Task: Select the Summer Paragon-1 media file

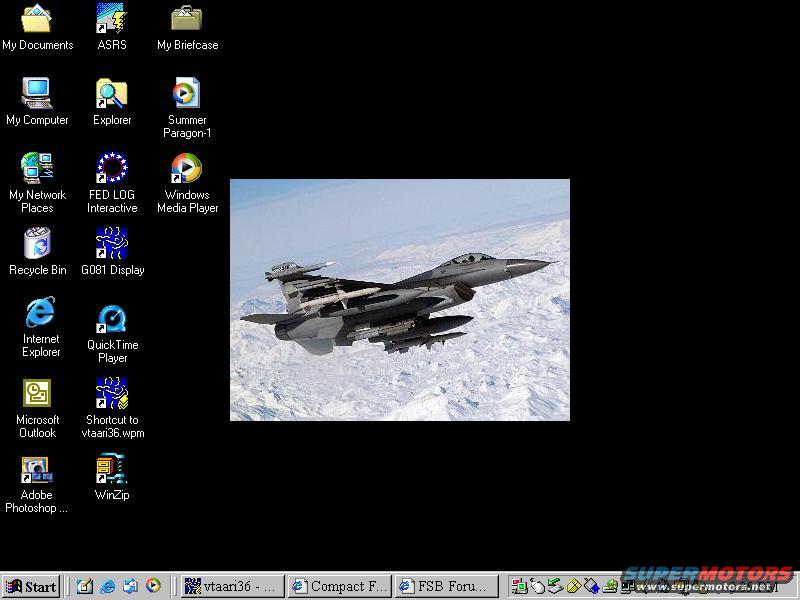Action: point(187,95)
